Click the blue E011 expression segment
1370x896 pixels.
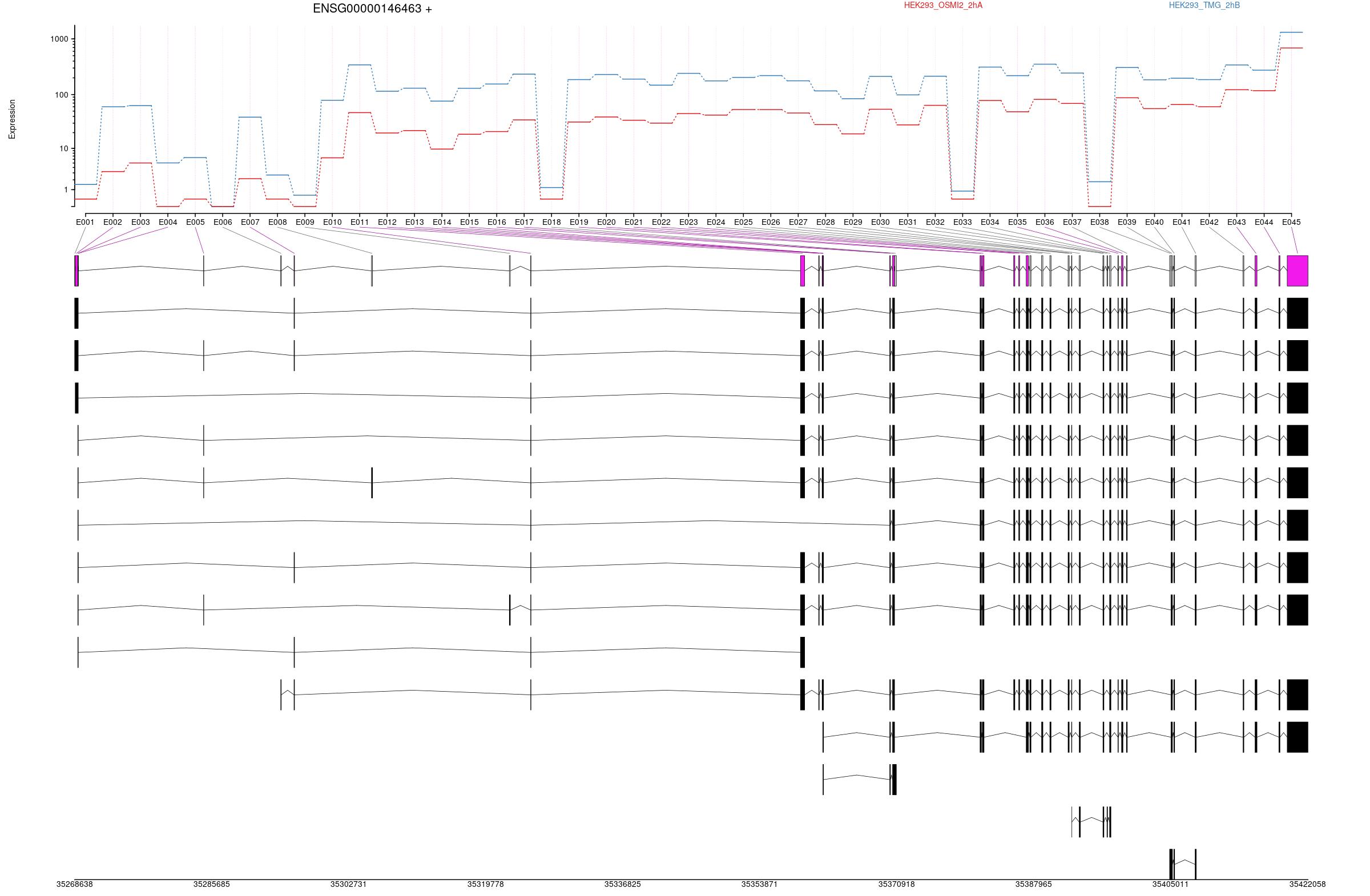tap(360, 65)
